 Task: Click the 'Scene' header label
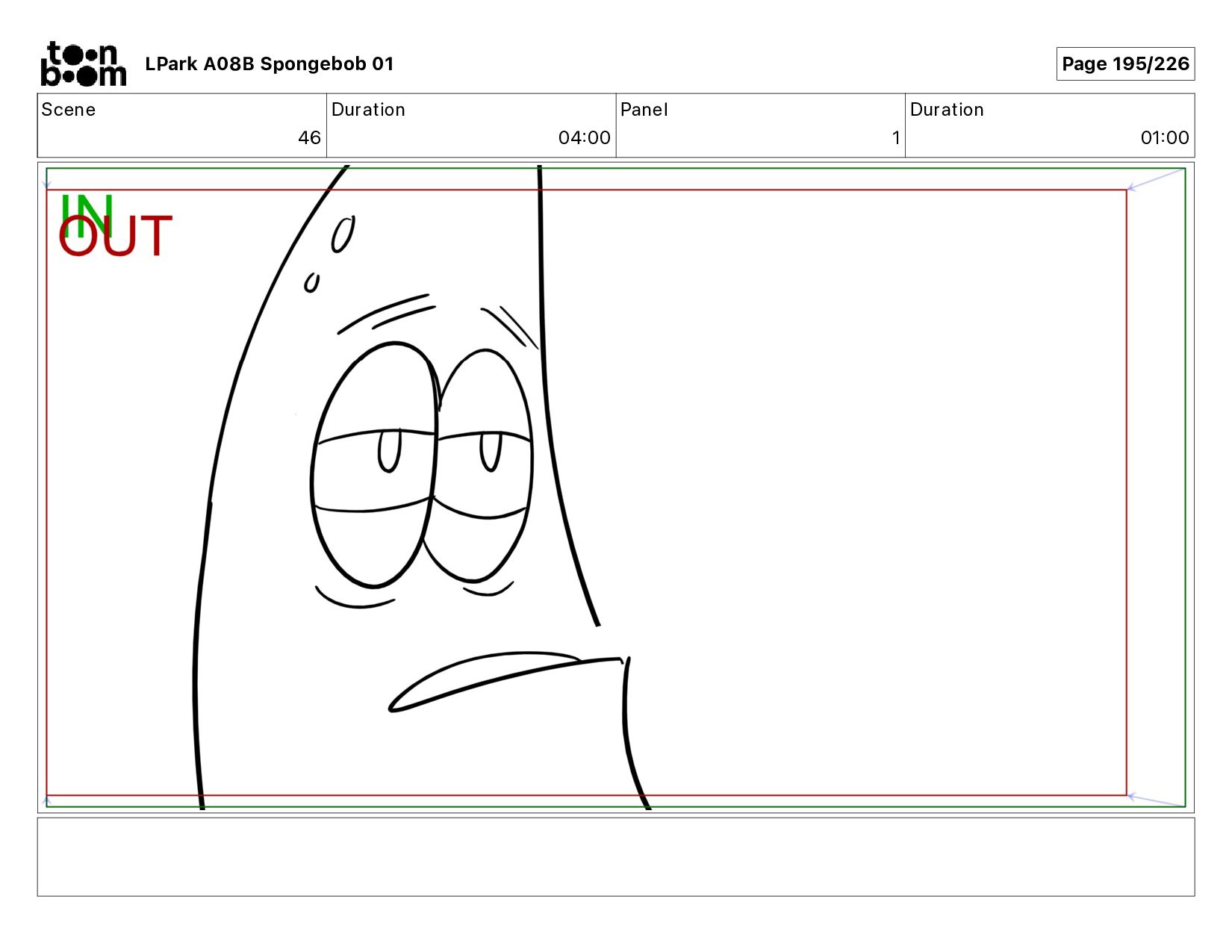pyautogui.click(x=69, y=110)
